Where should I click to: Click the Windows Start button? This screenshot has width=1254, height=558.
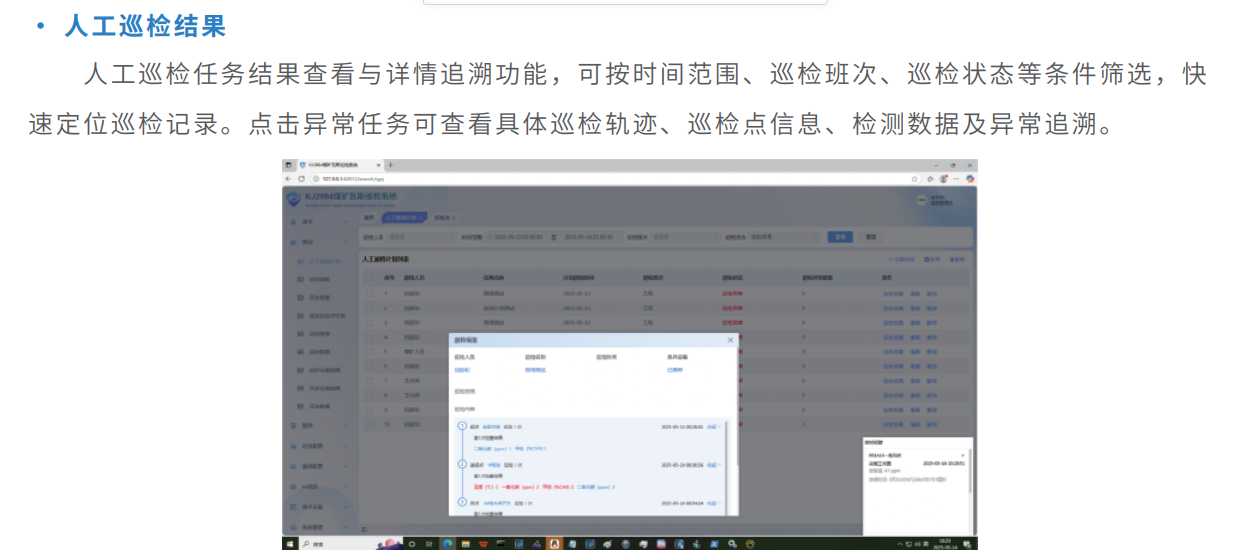point(289,544)
